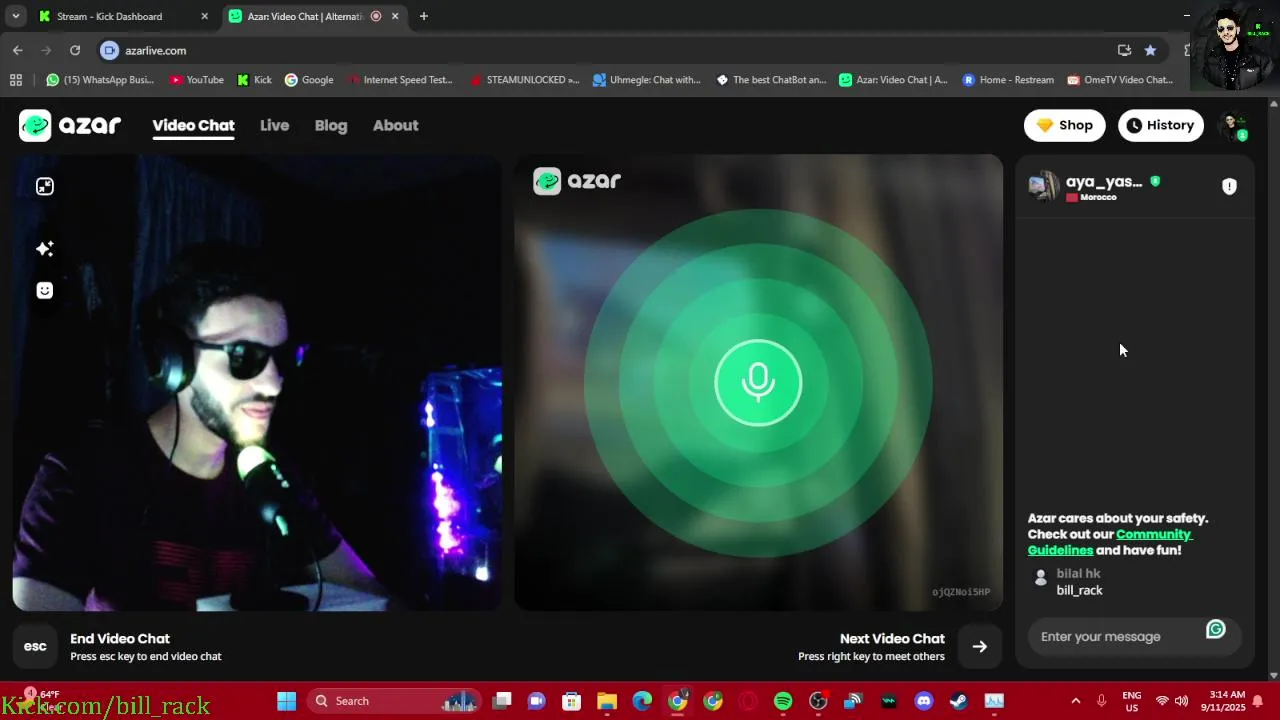Bookmark page with star icon
1280x720 pixels.
[1150, 50]
